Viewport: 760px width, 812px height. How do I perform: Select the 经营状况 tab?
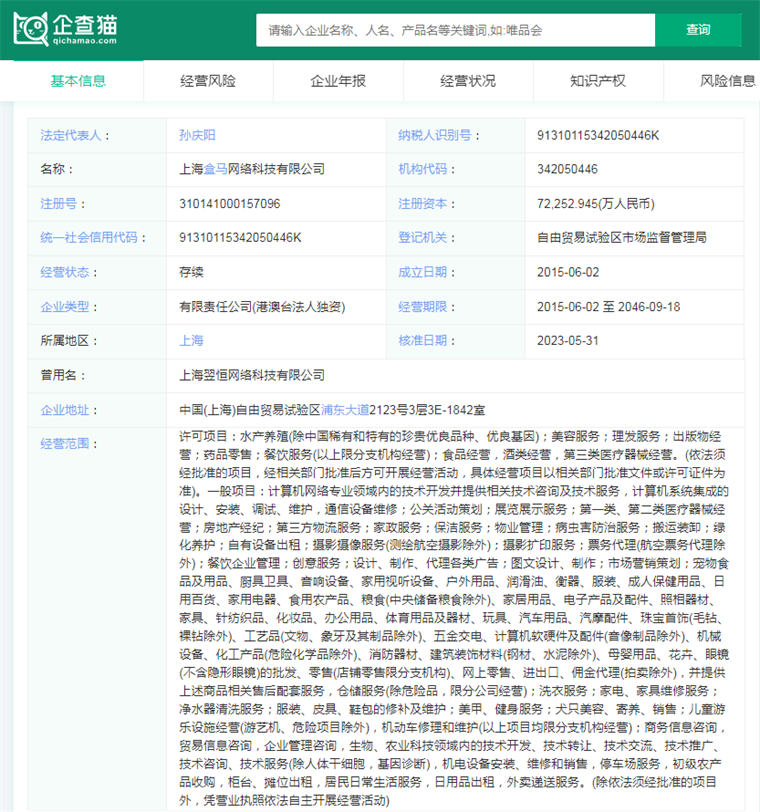pyautogui.click(x=468, y=81)
